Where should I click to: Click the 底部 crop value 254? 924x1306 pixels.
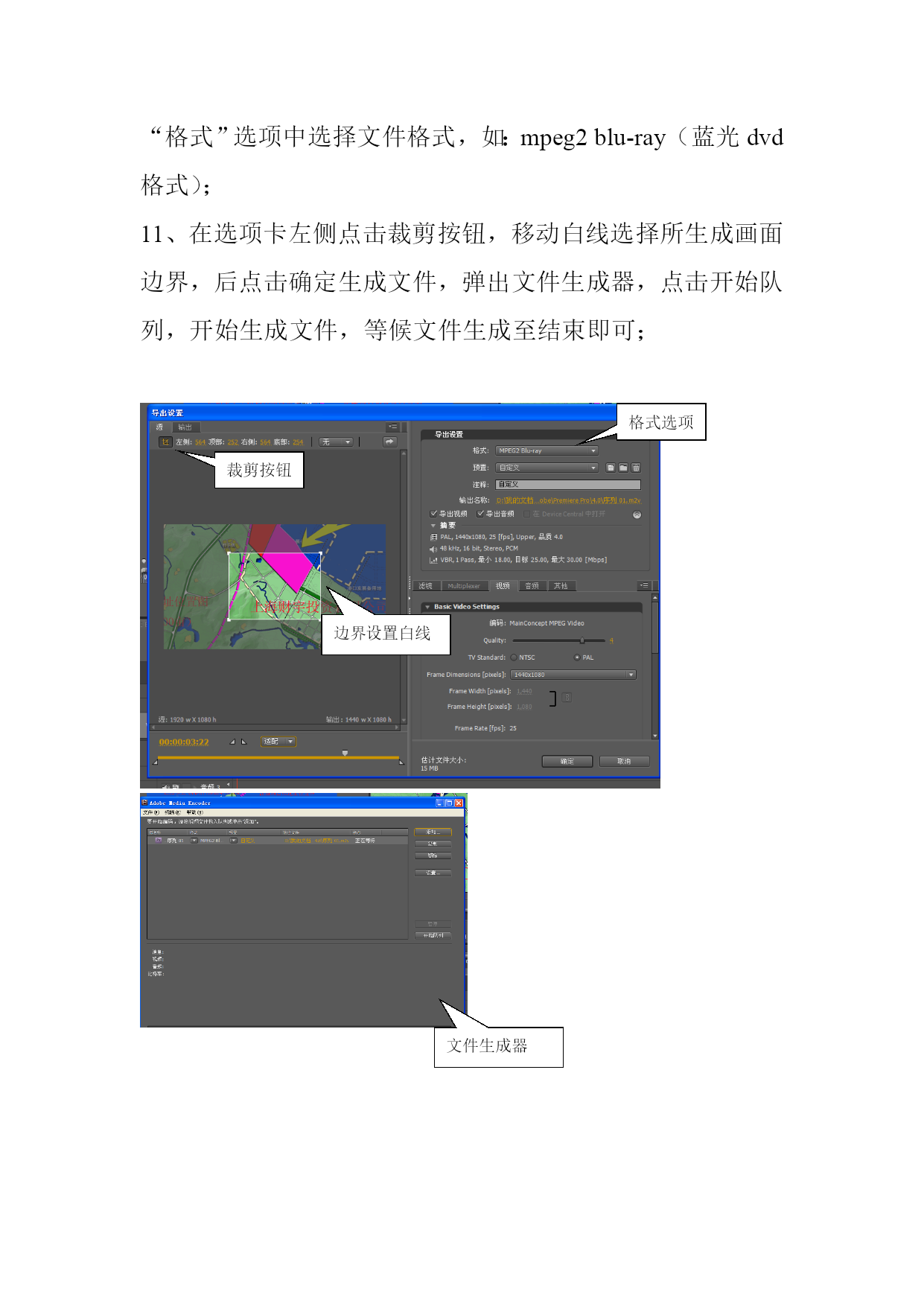[298, 442]
